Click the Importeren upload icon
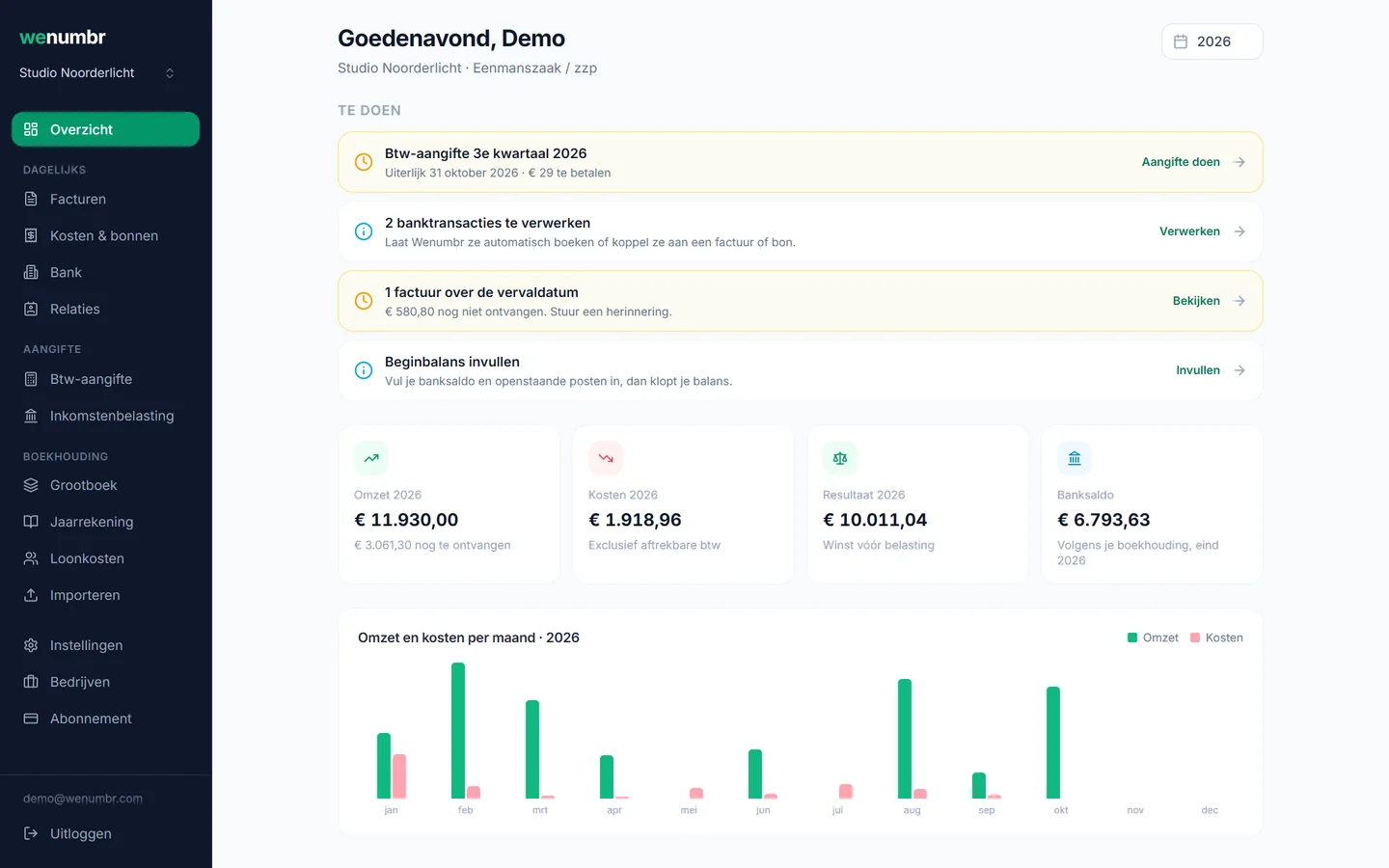The height and width of the screenshot is (868, 1389). 31,595
